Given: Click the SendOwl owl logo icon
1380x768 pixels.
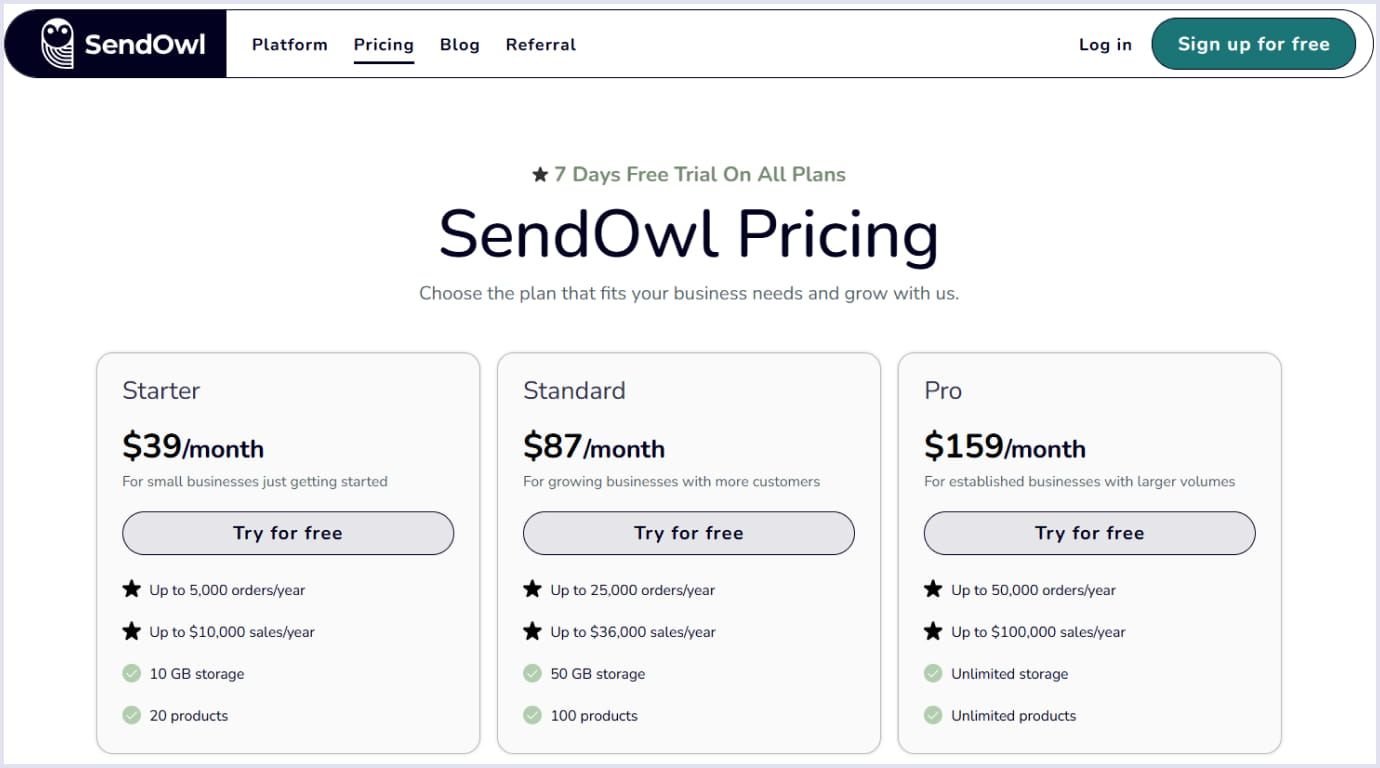Looking at the screenshot, I should click(x=56, y=43).
